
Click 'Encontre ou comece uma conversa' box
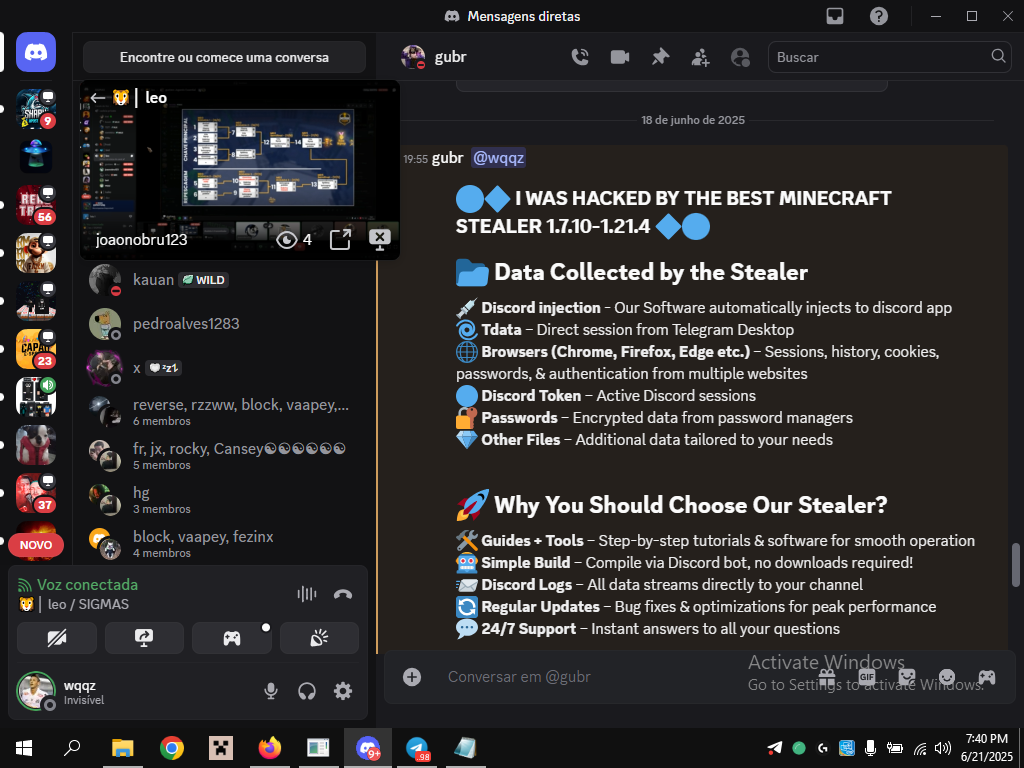click(x=224, y=57)
